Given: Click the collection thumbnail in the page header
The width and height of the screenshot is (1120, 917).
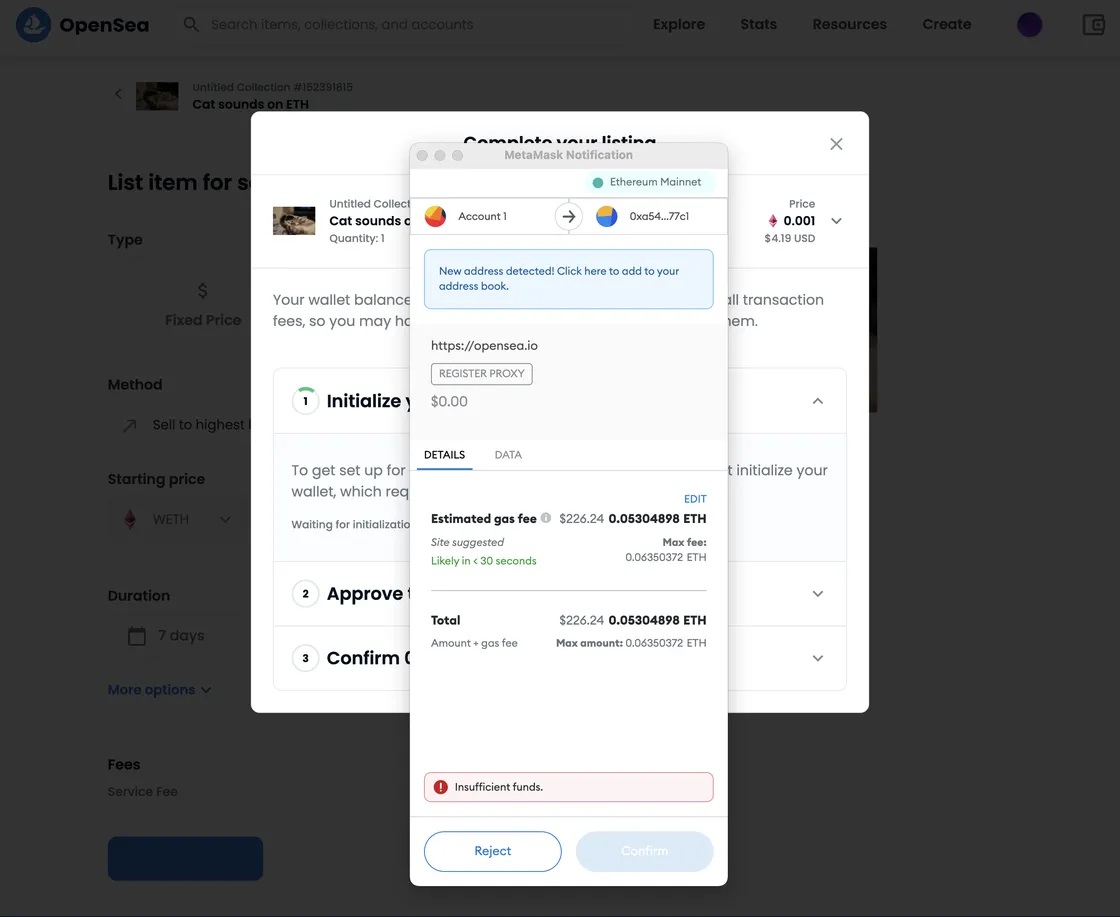Looking at the screenshot, I should coord(157,96).
